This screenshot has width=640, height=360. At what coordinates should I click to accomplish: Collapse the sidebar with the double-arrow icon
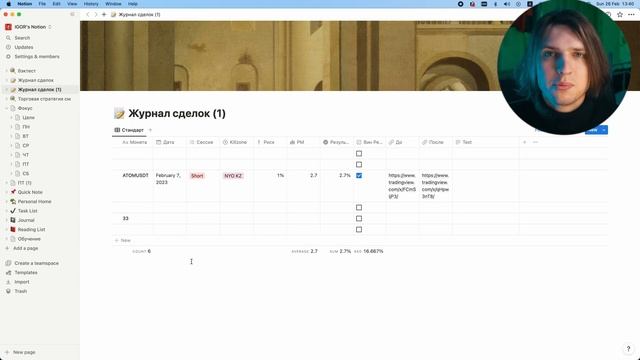pos(72,14)
